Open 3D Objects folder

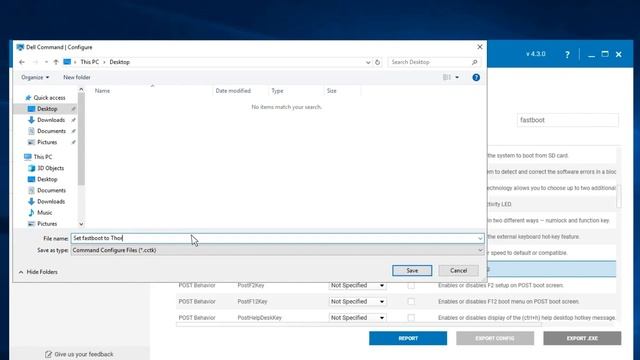click(50, 168)
